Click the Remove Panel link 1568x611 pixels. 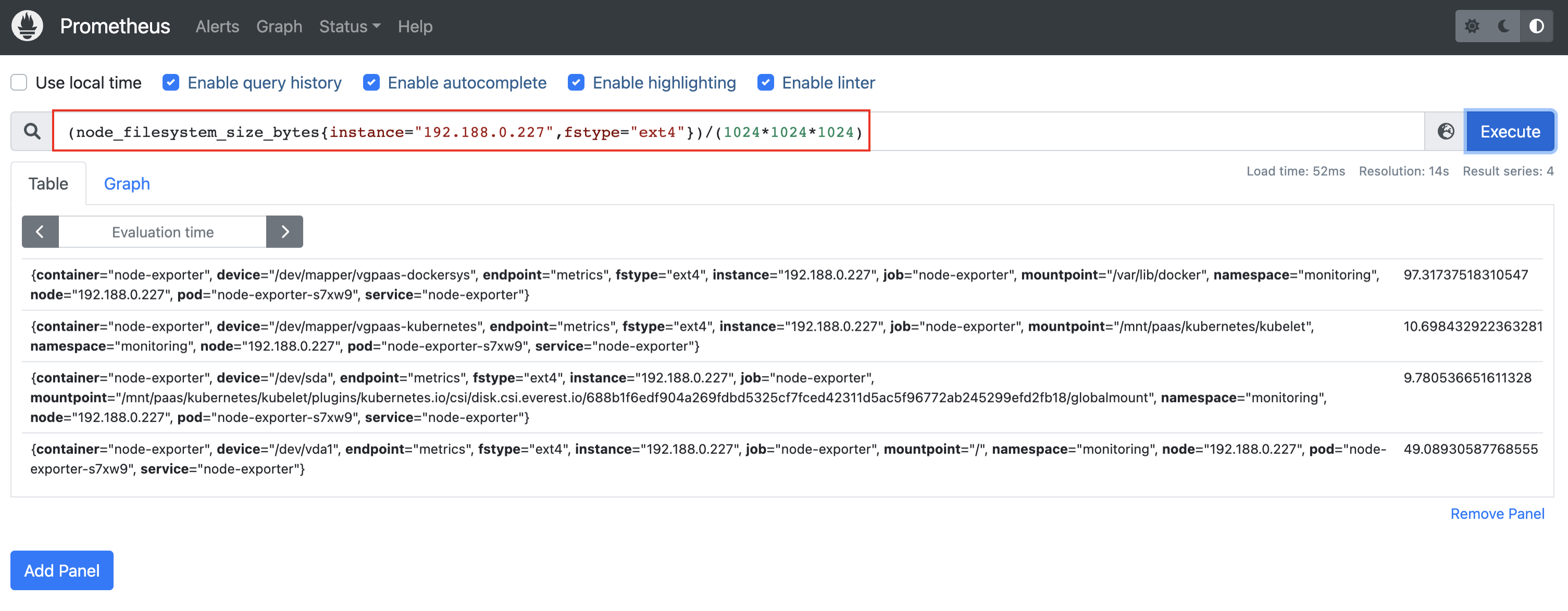1497,514
